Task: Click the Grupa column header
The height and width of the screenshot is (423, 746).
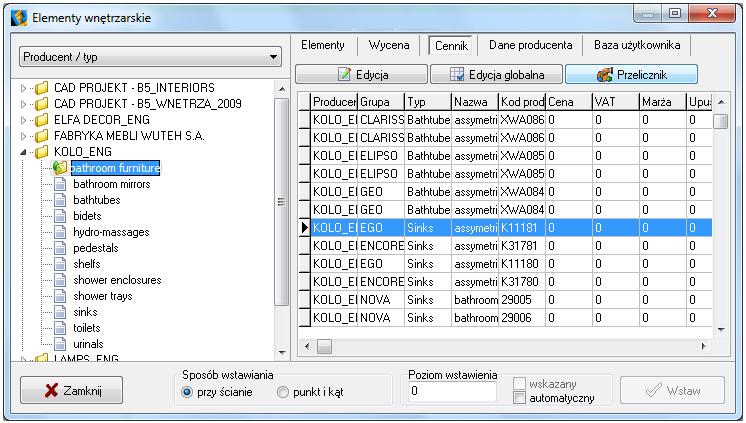Action: (x=382, y=102)
